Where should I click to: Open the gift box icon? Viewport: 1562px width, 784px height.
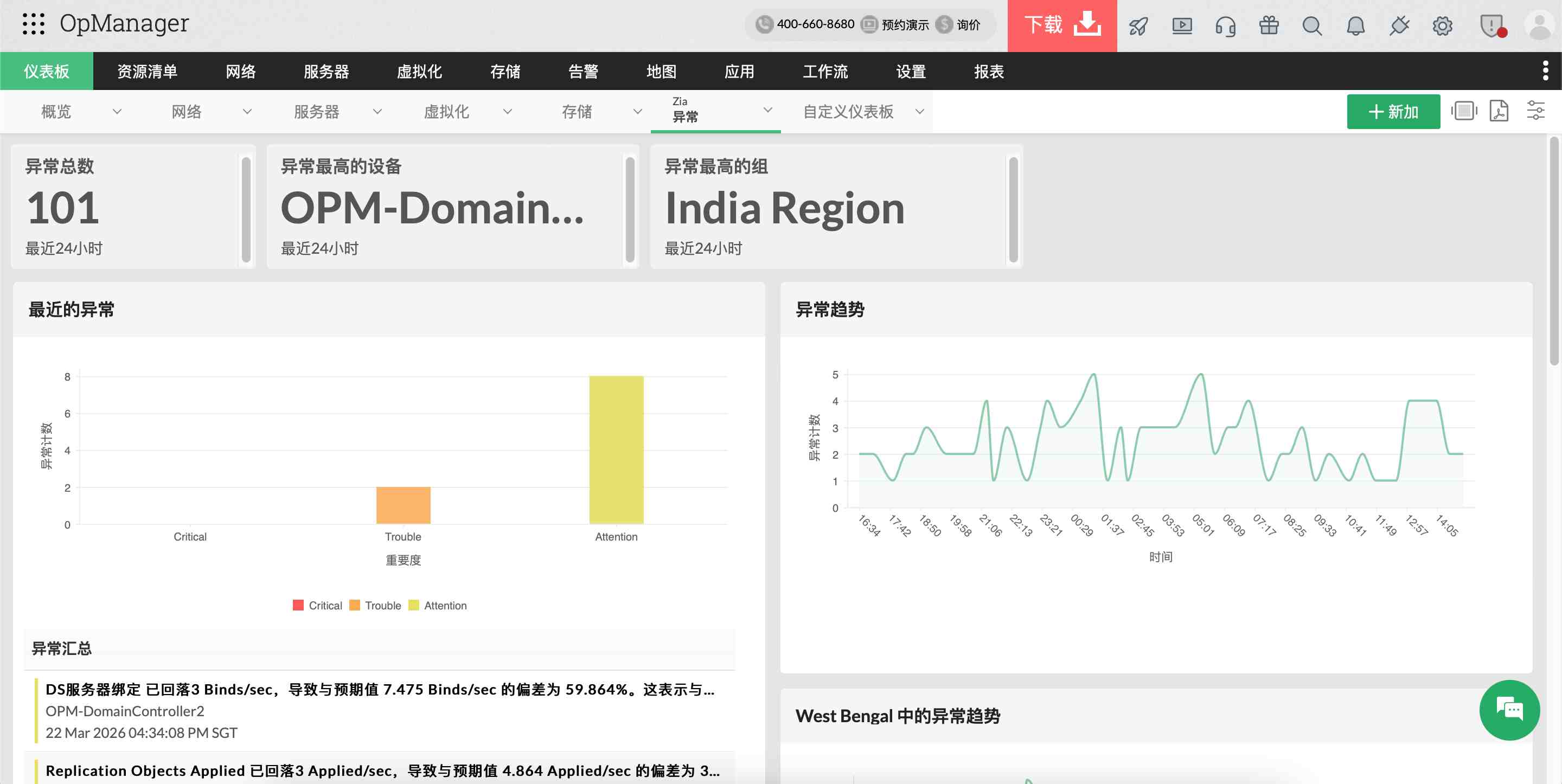1269,25
